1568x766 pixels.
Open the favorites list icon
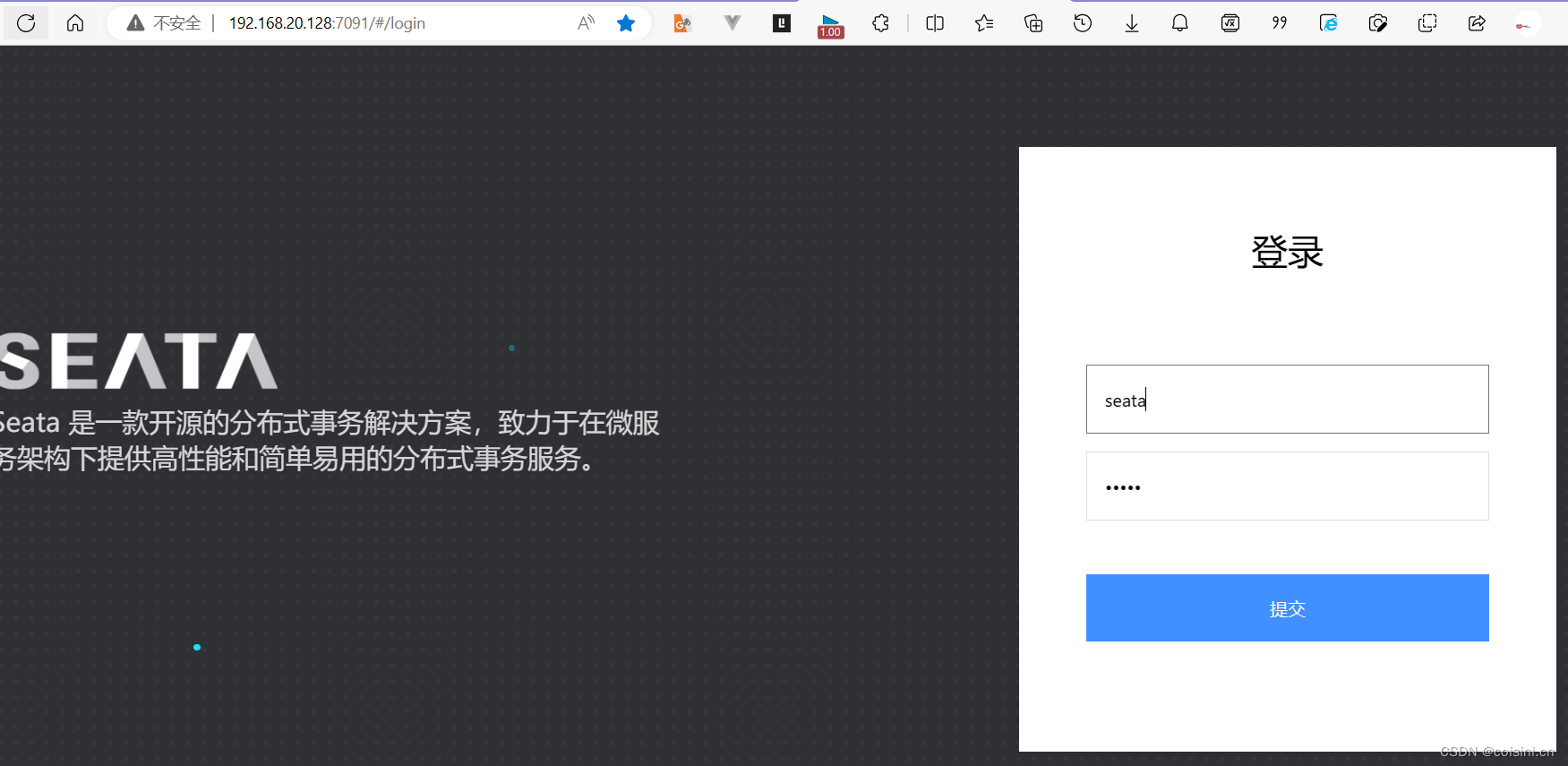pyautogui.click(x=984, y=23)
